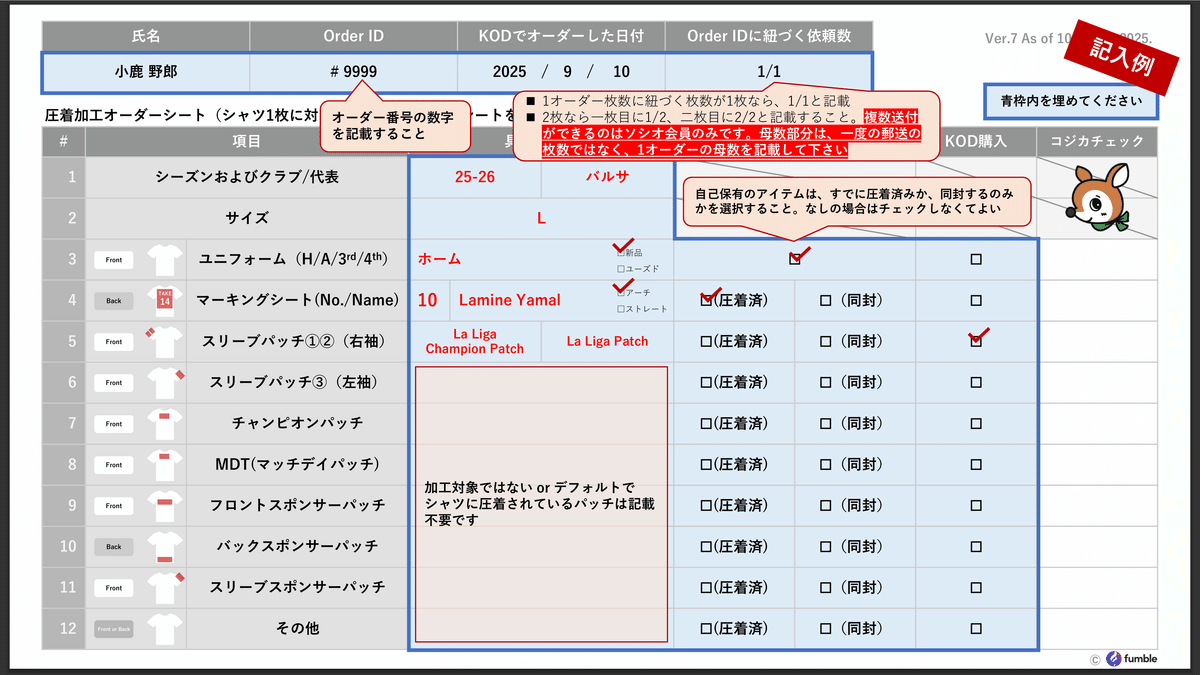Click the KOD購入 column header
The width and height of the screenshot is (1200, 675).
coord(976,142)
